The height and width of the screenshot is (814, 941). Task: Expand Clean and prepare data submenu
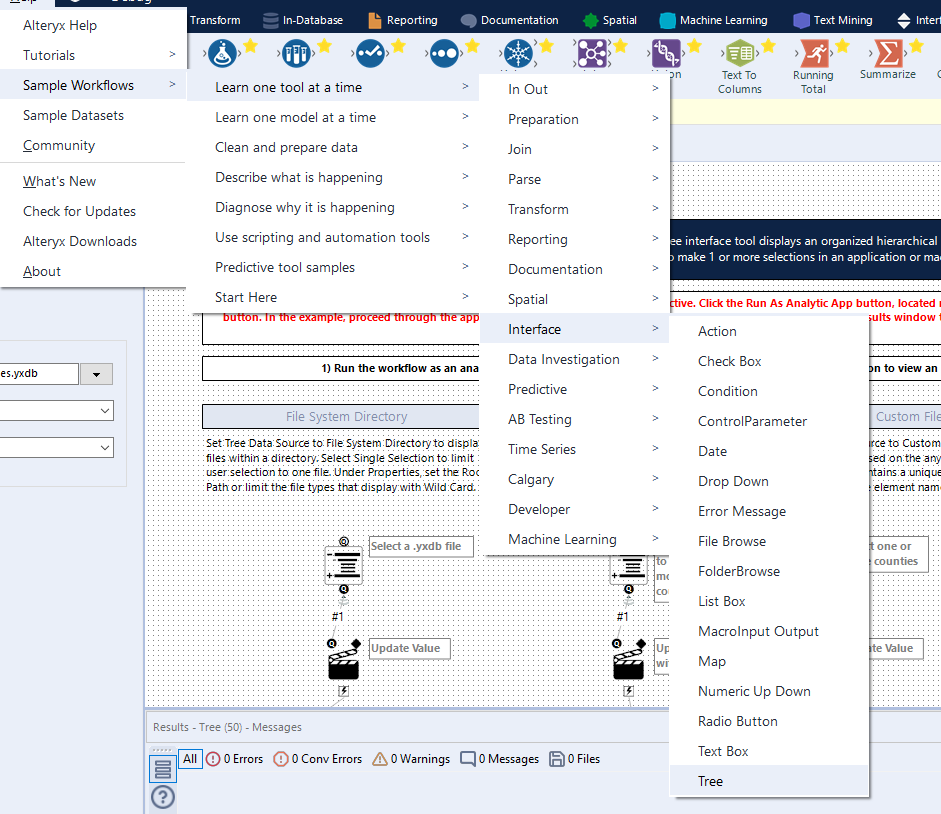[333, 147]
